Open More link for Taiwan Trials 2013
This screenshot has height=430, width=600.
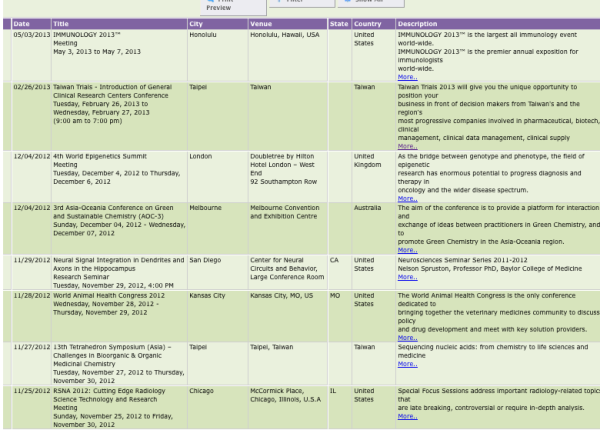406,146
